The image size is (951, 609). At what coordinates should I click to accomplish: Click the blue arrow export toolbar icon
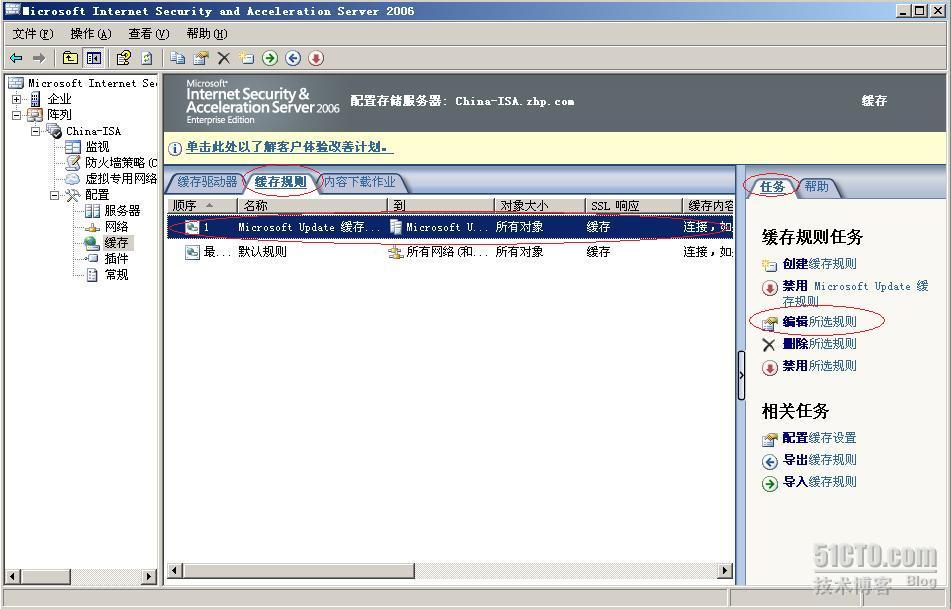tap(293, 58)
